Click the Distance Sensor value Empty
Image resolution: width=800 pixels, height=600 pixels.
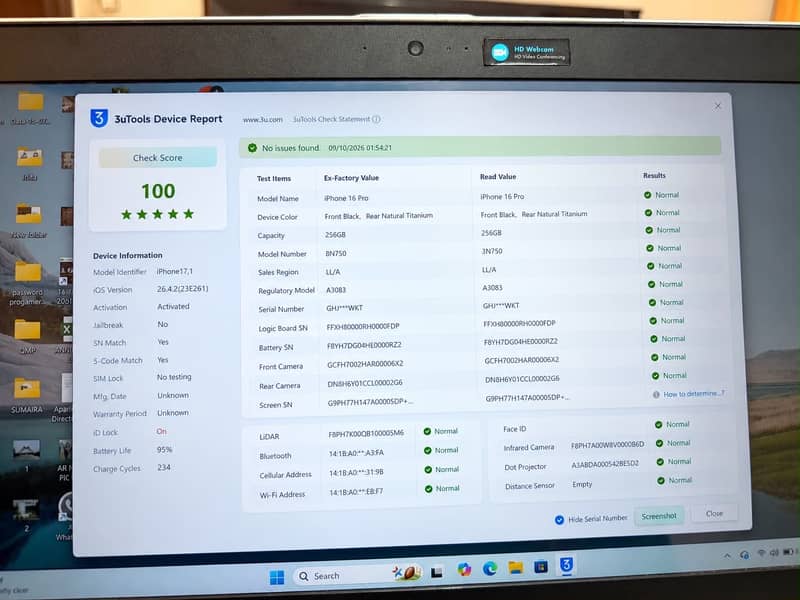[582, 485]
